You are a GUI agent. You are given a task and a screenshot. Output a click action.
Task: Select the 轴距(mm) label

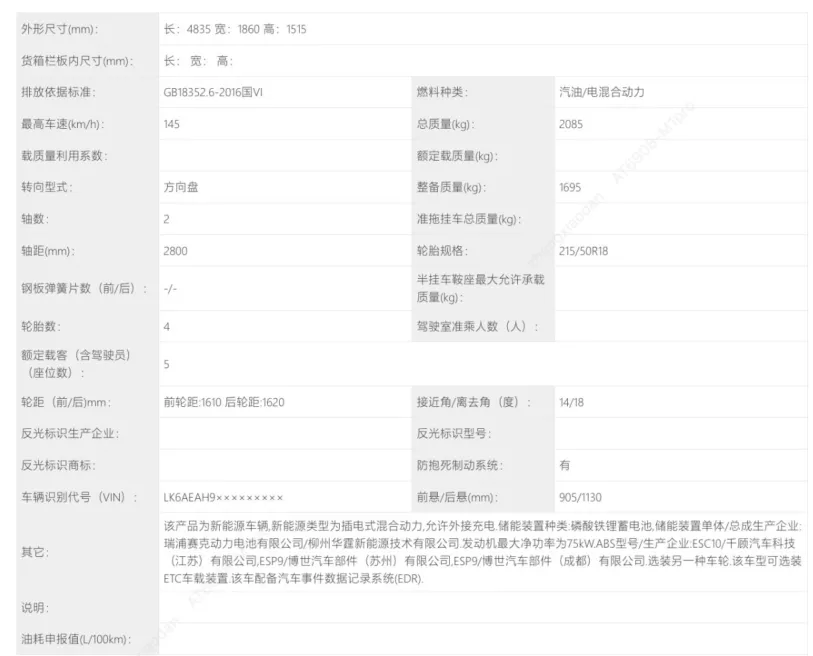click(x=48, y=251)
